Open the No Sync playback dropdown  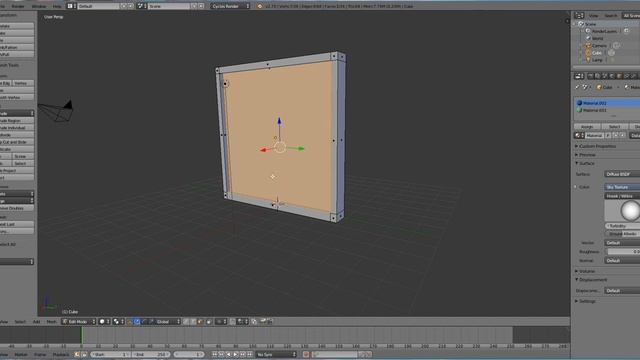click(276, 354)
